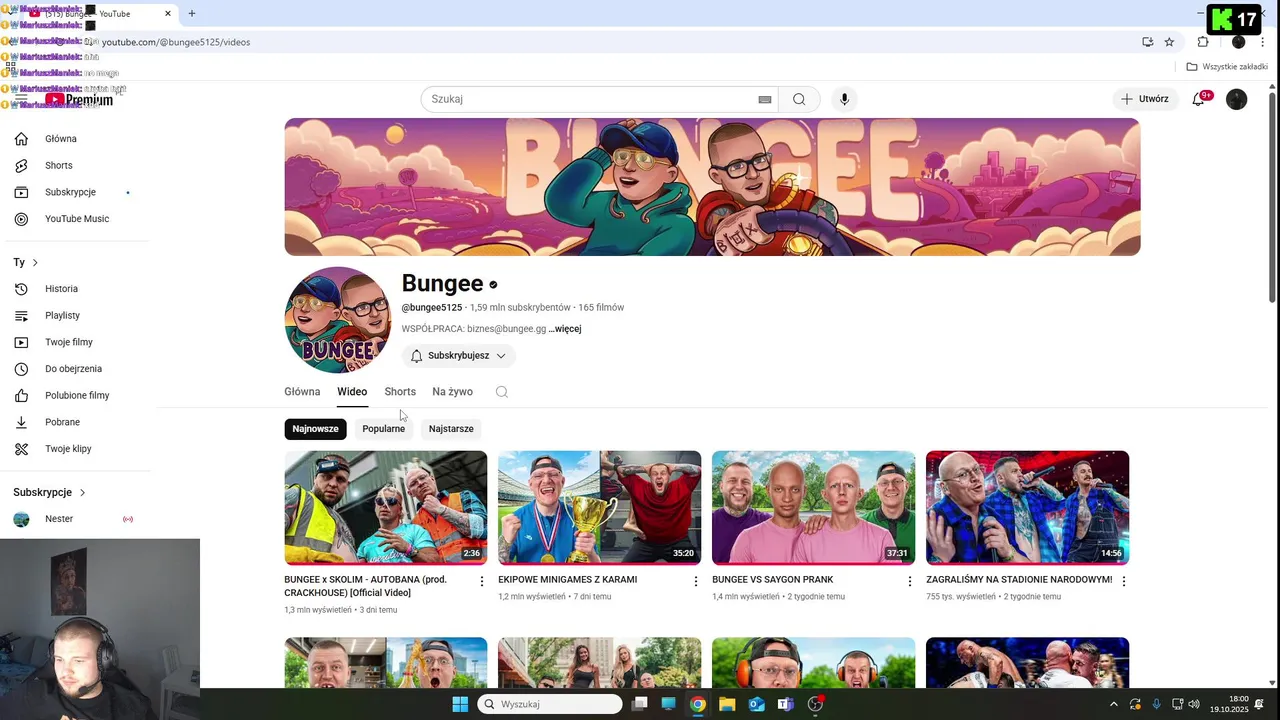Screen dimensions: 1280x720
Task: Open Outlook from the taskbar
Action: pyautogui.click(x=757, y=704)
